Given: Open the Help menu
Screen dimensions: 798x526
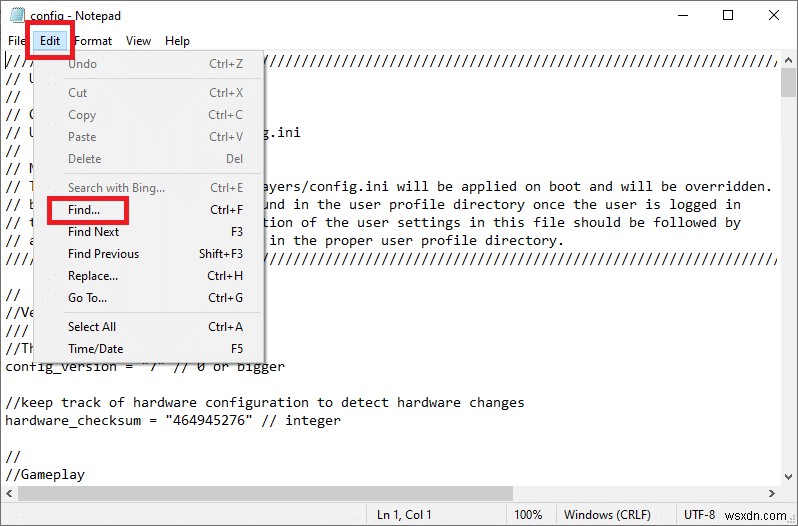Looking at the screenshot, I should (177, 41).
